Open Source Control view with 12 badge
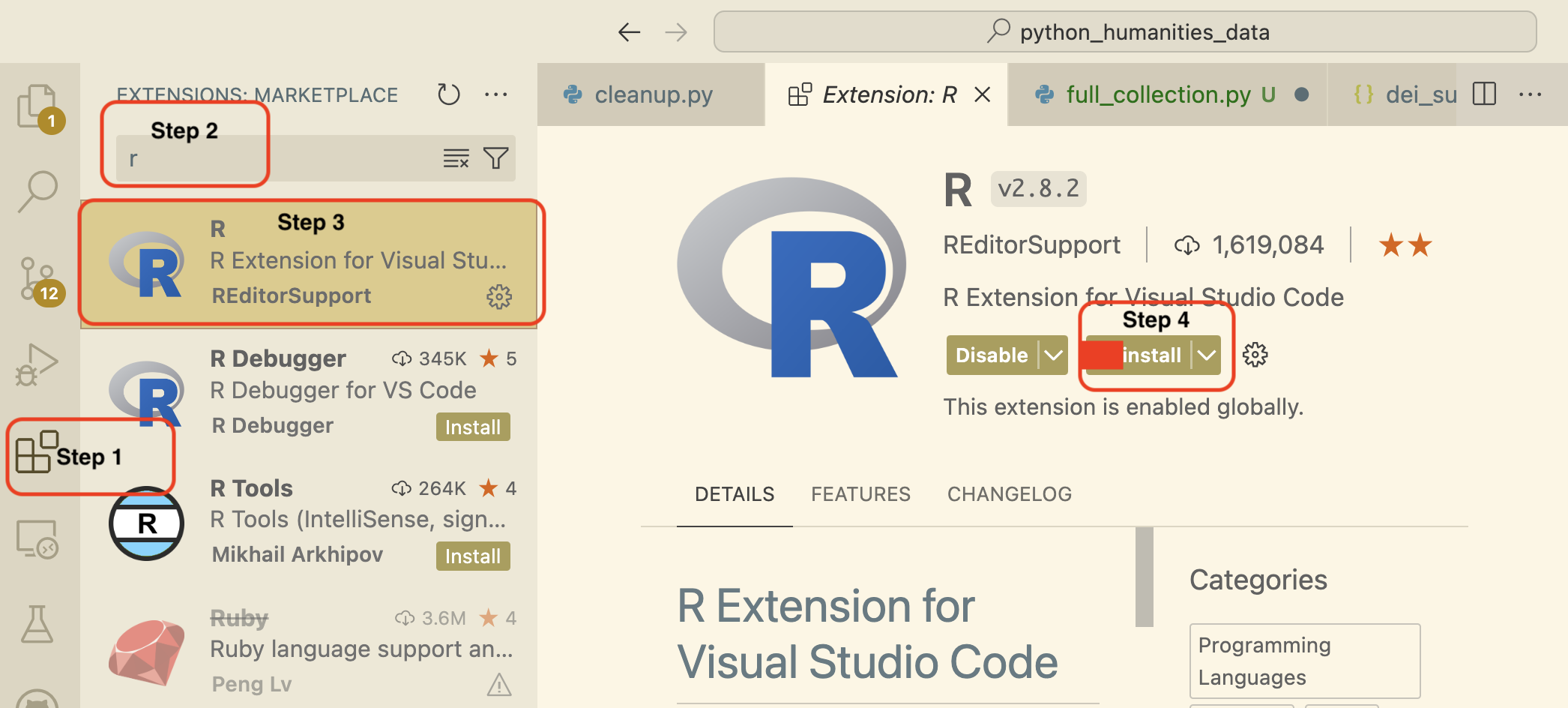This screenshot has height=708, width=1568. pyautogui.click(x=37, y=279)
